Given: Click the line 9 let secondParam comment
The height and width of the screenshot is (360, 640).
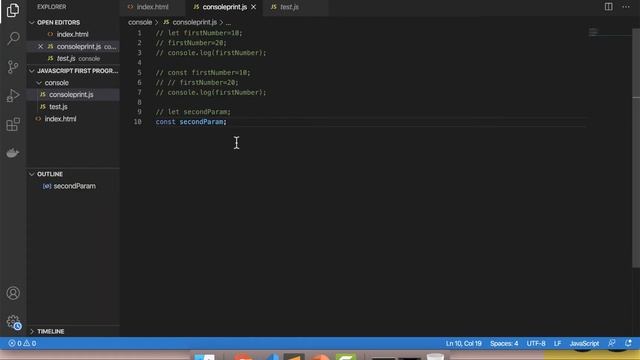Looking at the screenshot, I should click(193, 112).
